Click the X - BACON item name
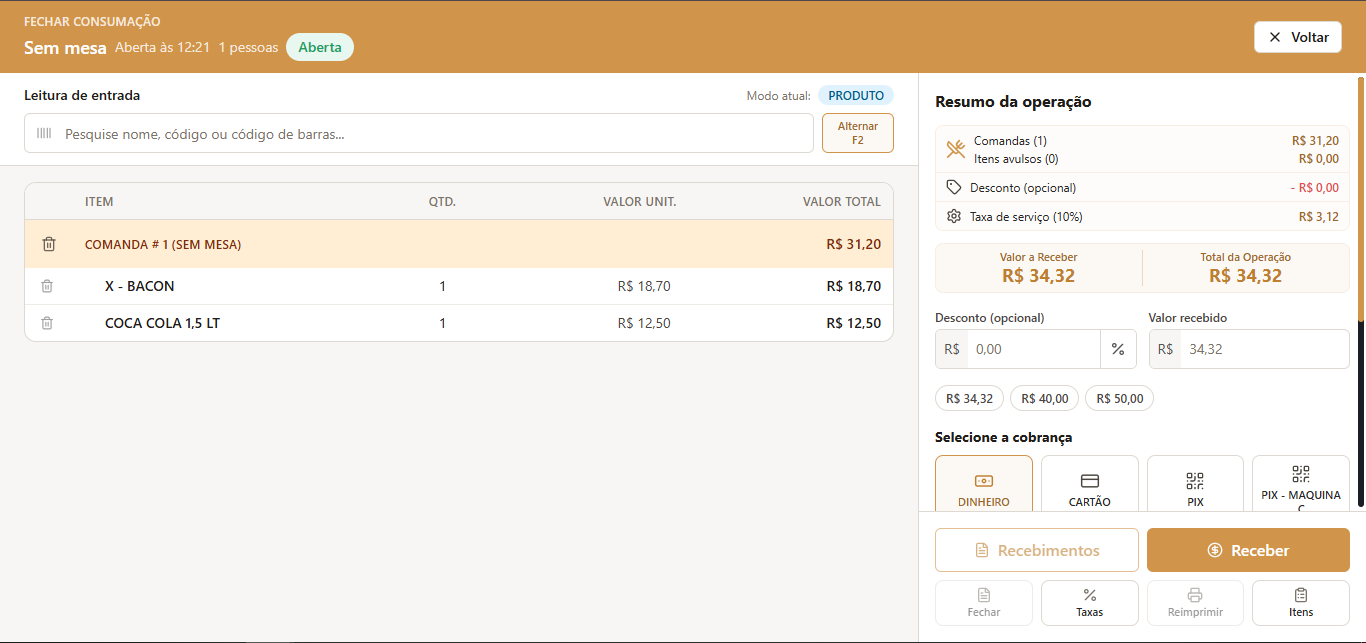Image resolution: width=1366 pixels, height=643 pixels. coord(140,286)
